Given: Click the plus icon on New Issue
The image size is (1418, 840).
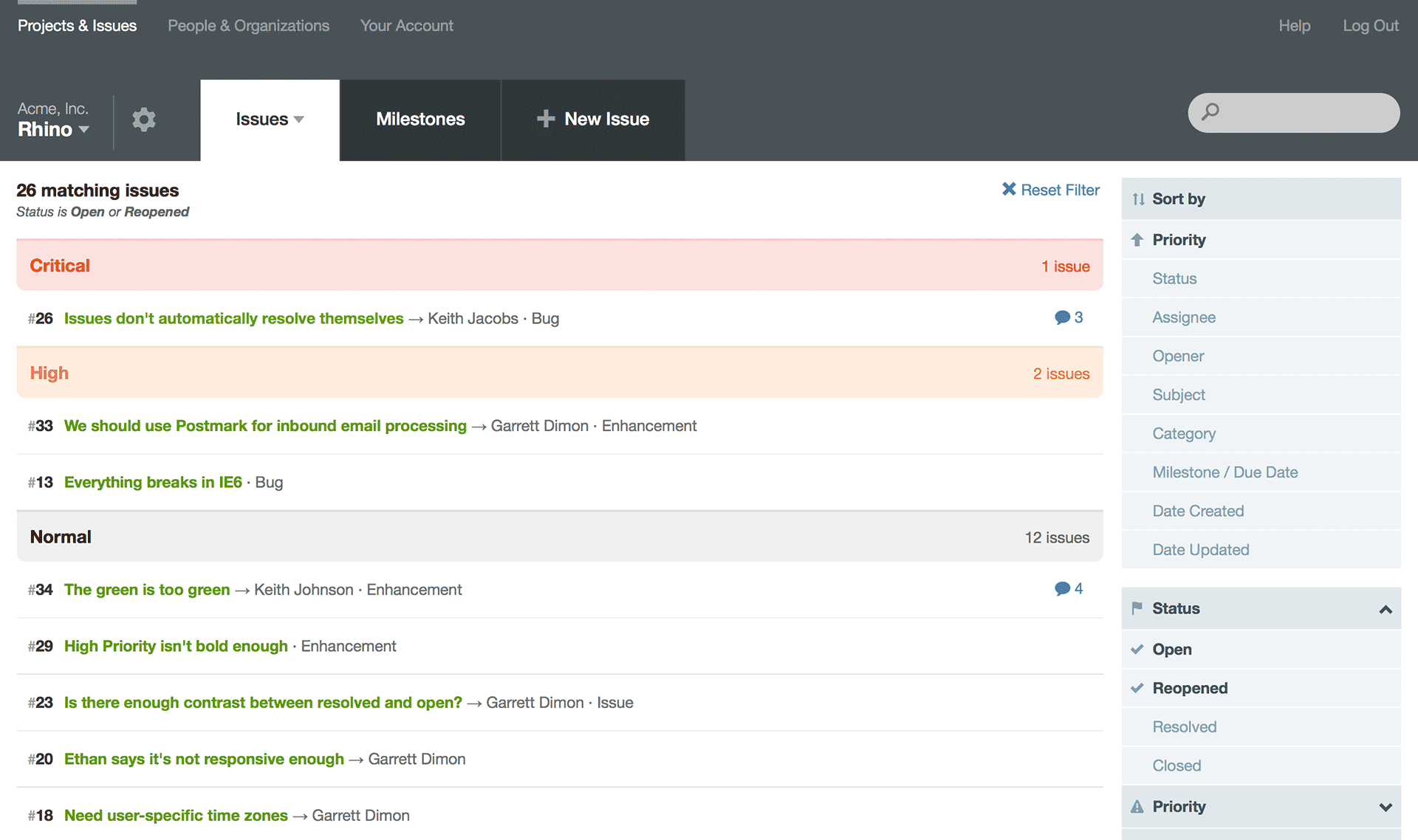Looking at the screenshot, I should 545,119.
